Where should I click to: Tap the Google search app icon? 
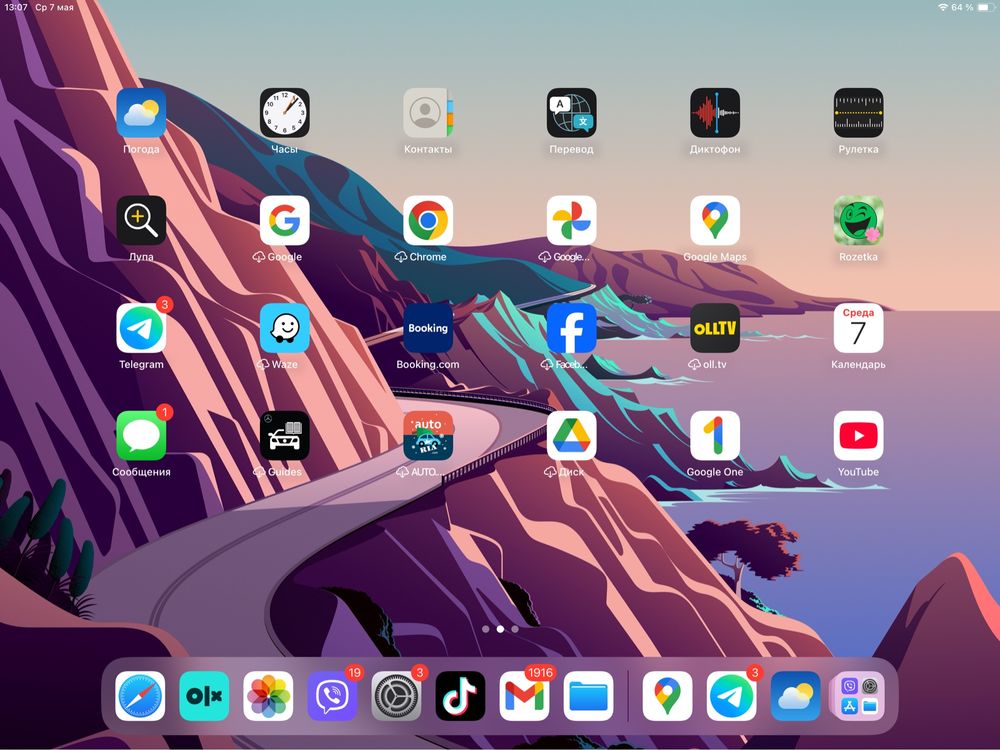tap(284, 221)
